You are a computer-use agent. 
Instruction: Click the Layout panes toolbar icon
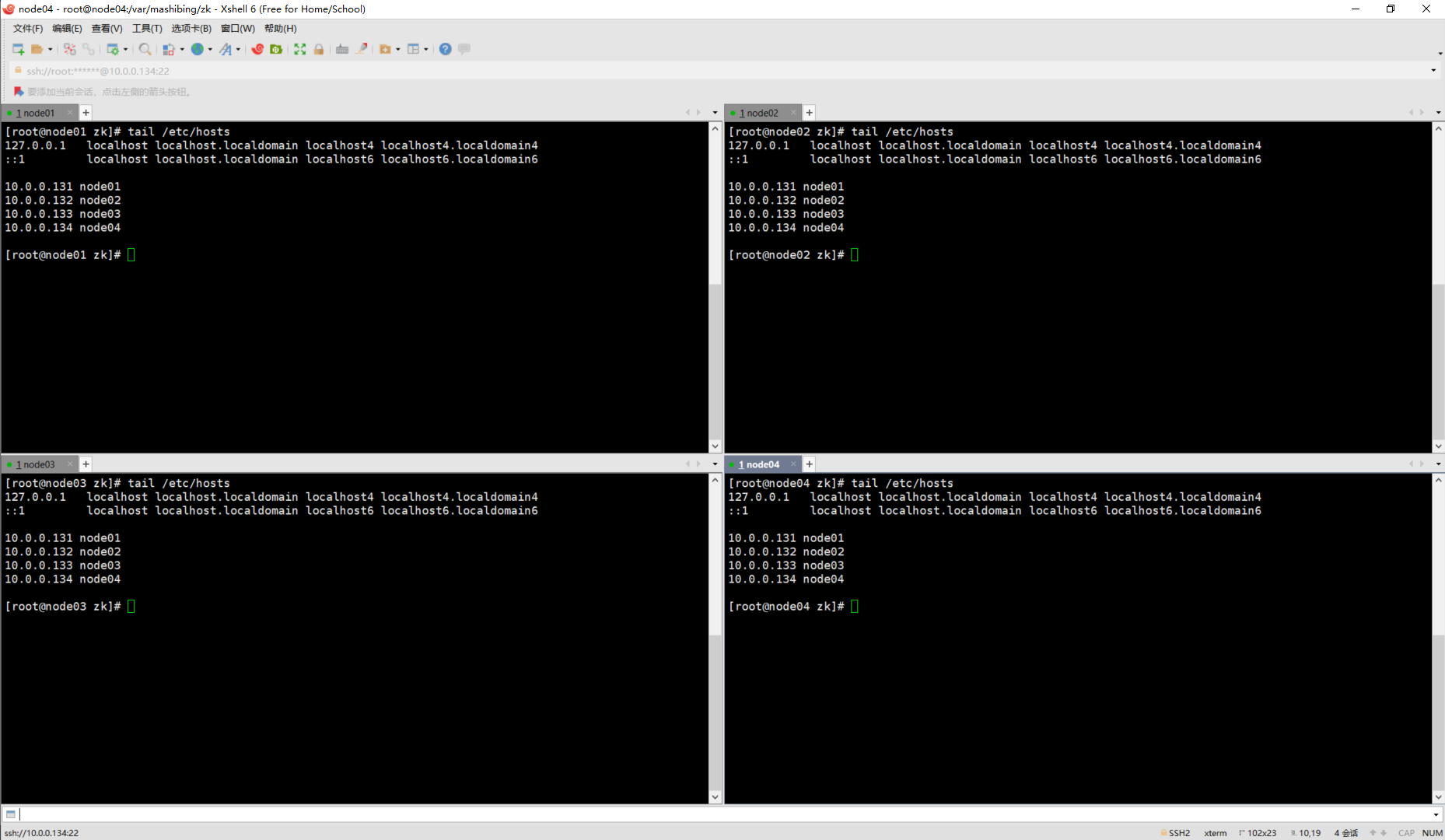point(414,49)
